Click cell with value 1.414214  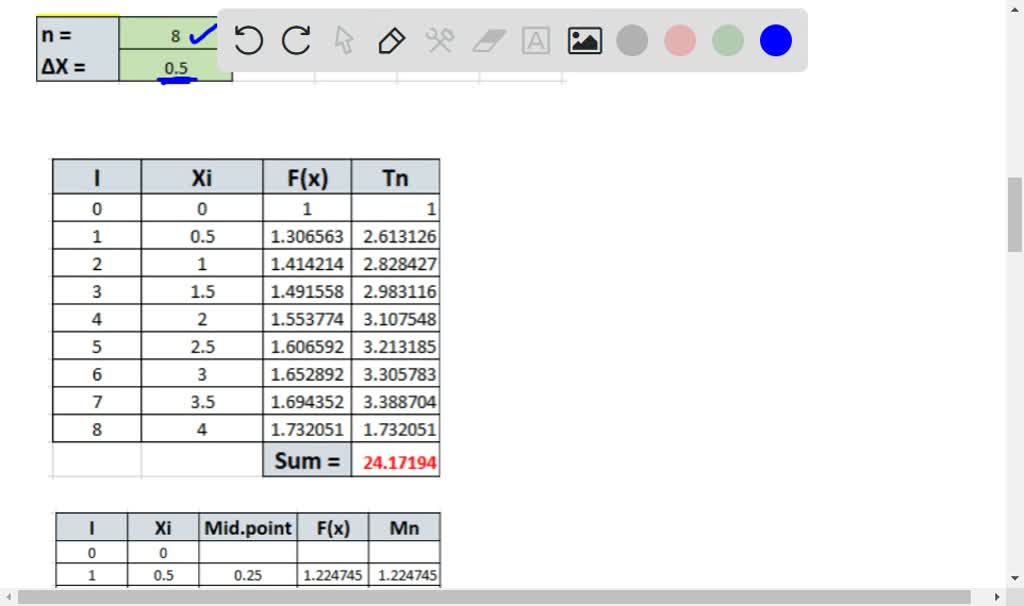307,264
